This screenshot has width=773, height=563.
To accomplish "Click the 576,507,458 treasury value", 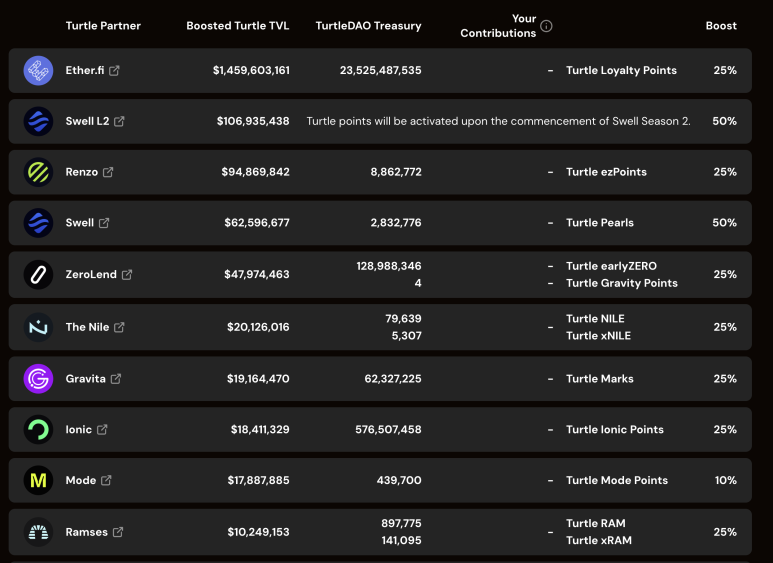I will point(388,429).
